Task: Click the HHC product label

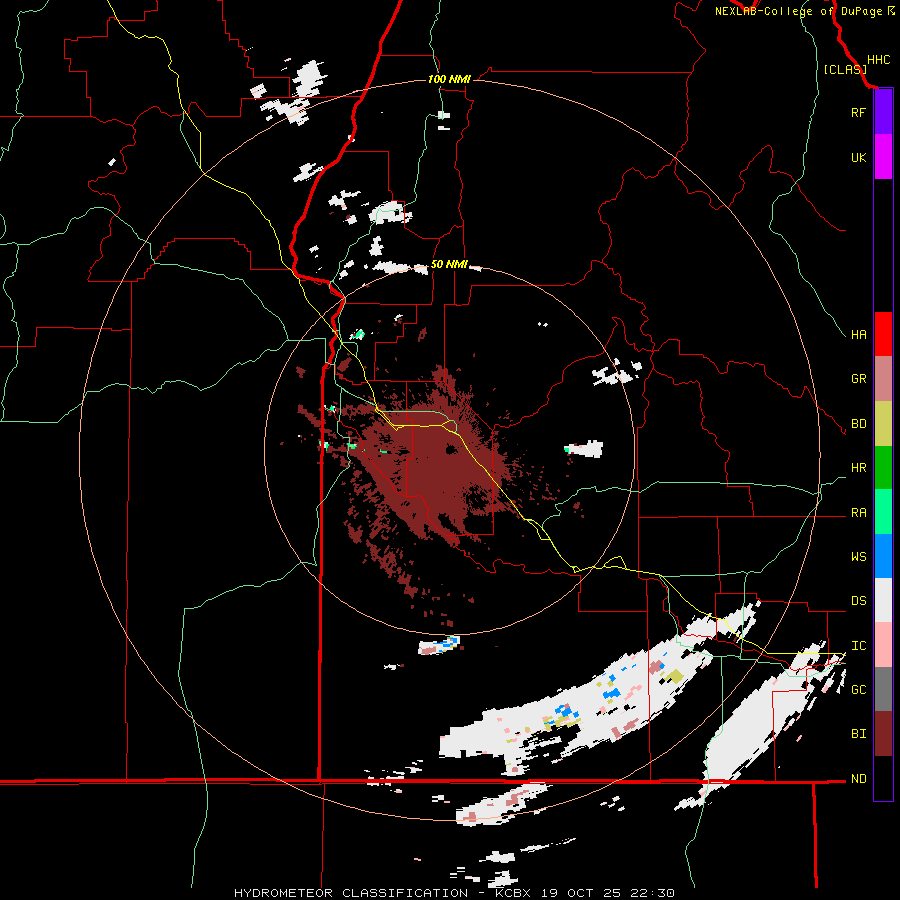Action: [x=878, y=60]
